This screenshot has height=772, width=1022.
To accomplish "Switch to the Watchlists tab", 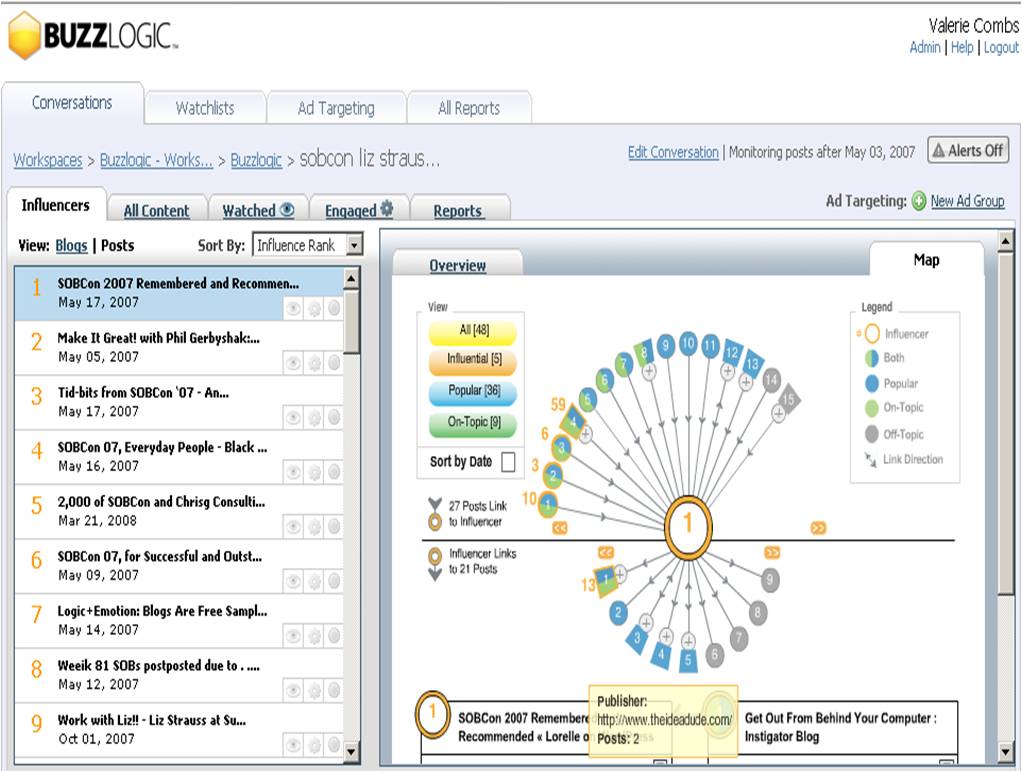I will click(x=205, y=108).
